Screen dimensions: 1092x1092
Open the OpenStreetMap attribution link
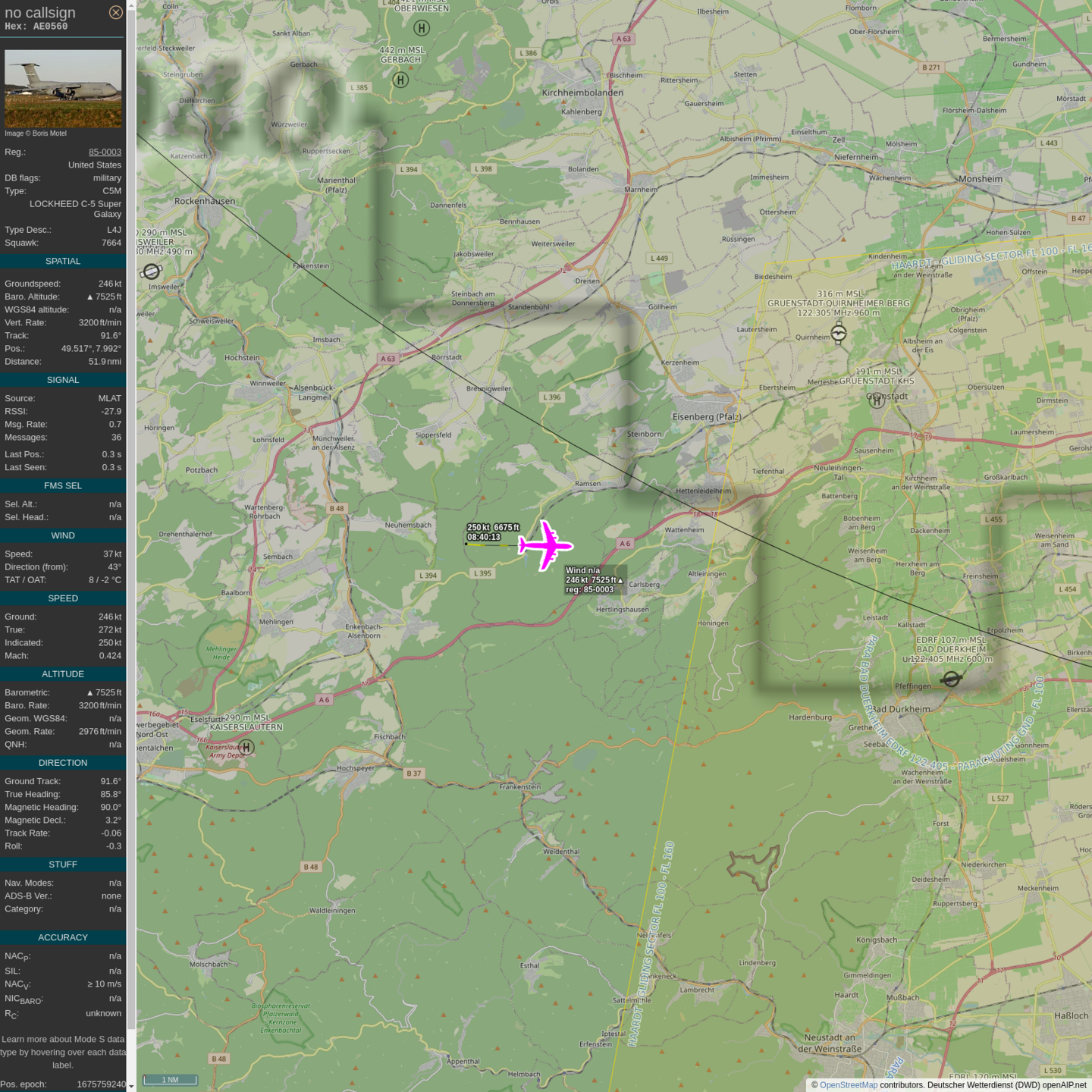point(848,1085)
